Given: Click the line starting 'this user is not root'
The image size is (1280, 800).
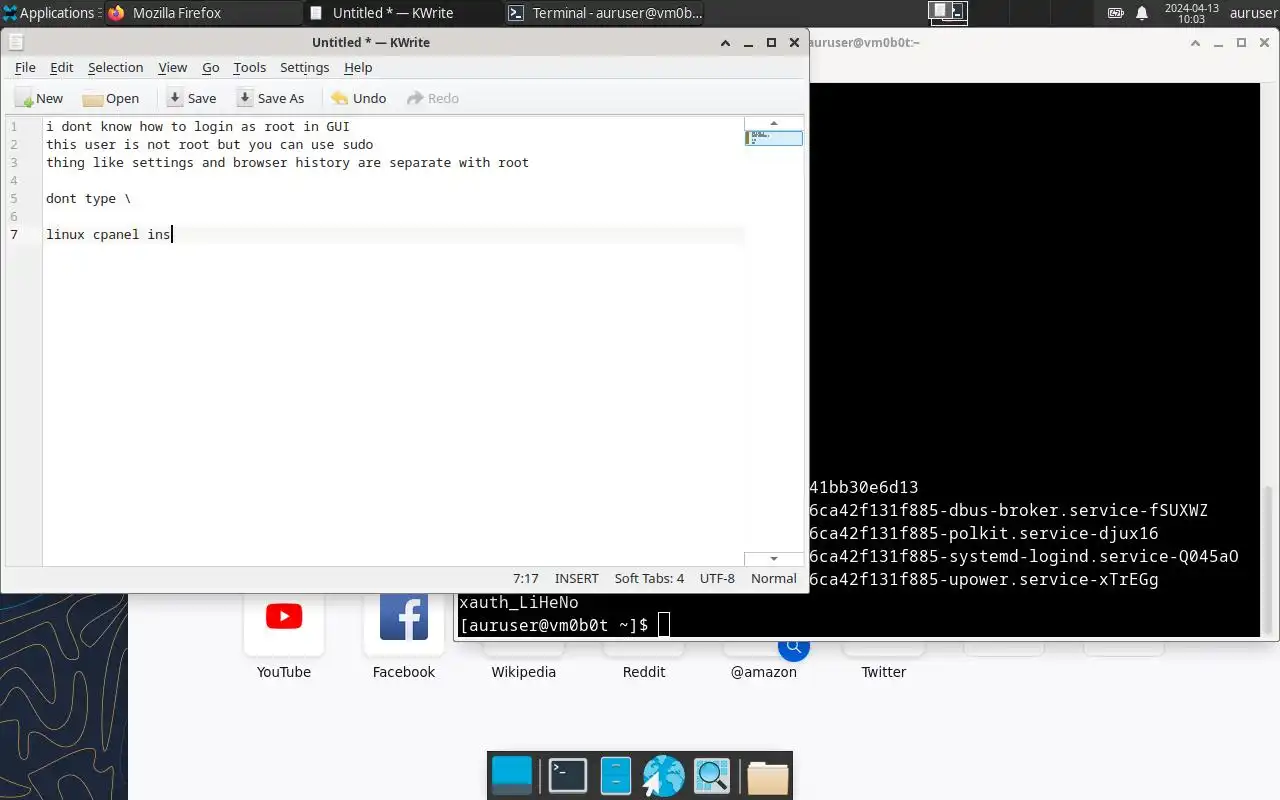Looking at the screenshot, I should click(209, 144).
